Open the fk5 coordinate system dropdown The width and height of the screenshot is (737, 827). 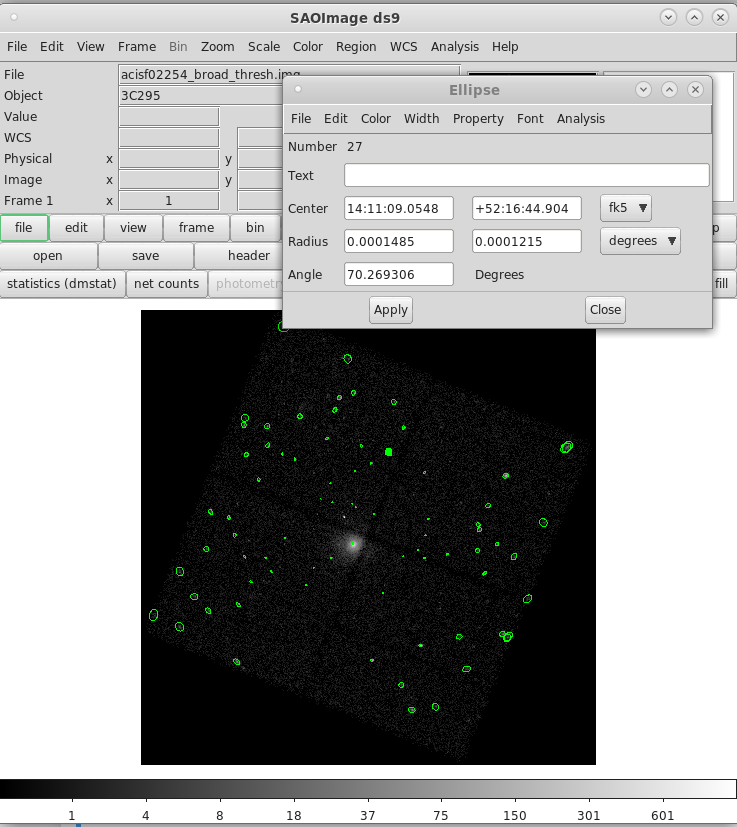pos(626,209)
